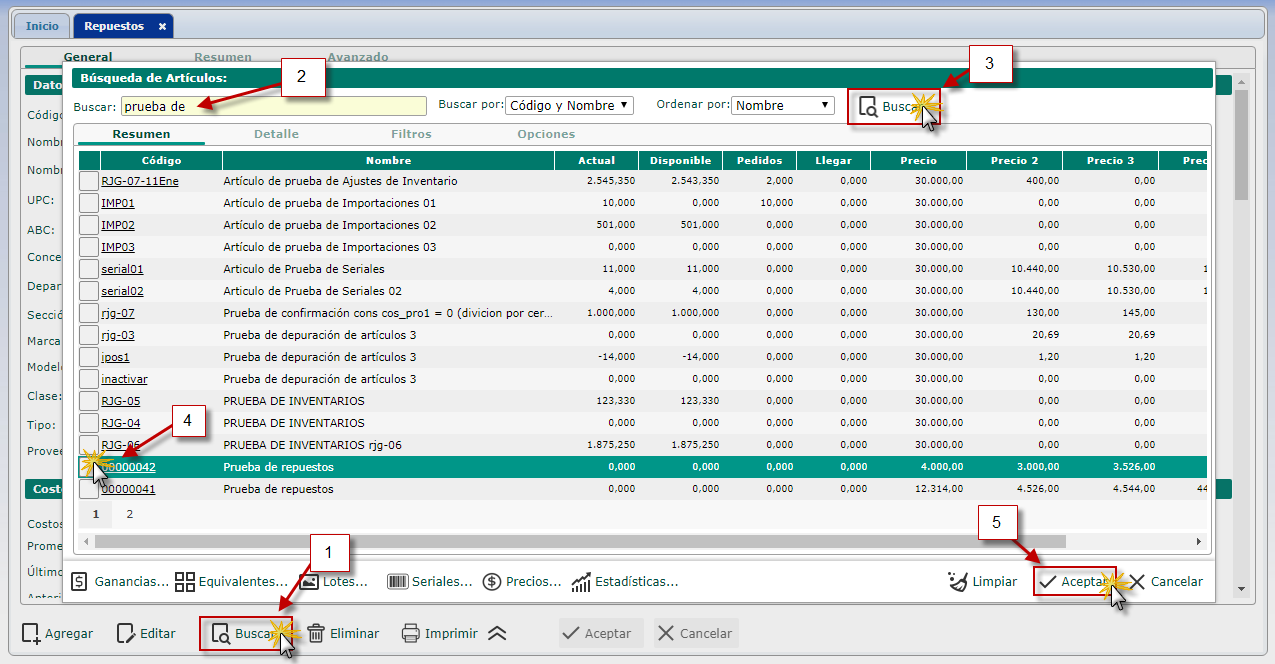Tick the checkbox for item 00000041

[x=89, y=489]
